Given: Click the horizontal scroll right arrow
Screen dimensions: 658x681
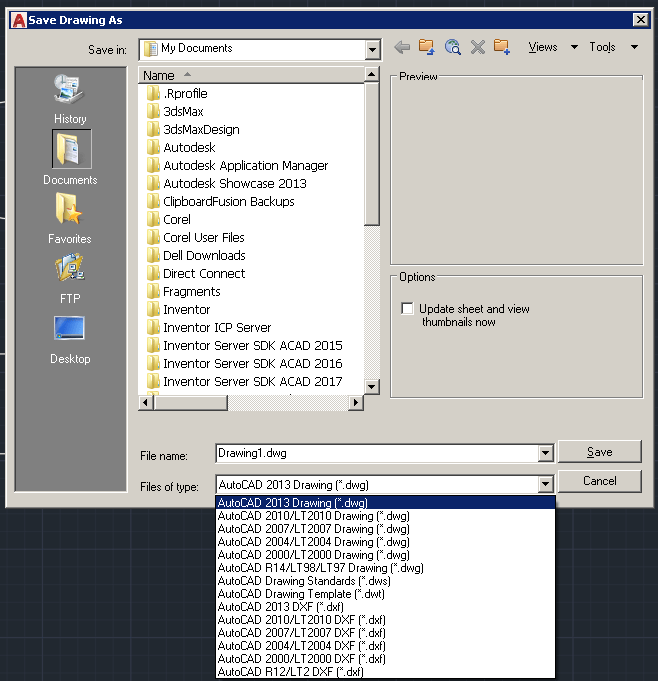Looking at the screenshot, I should pos(356,403).
